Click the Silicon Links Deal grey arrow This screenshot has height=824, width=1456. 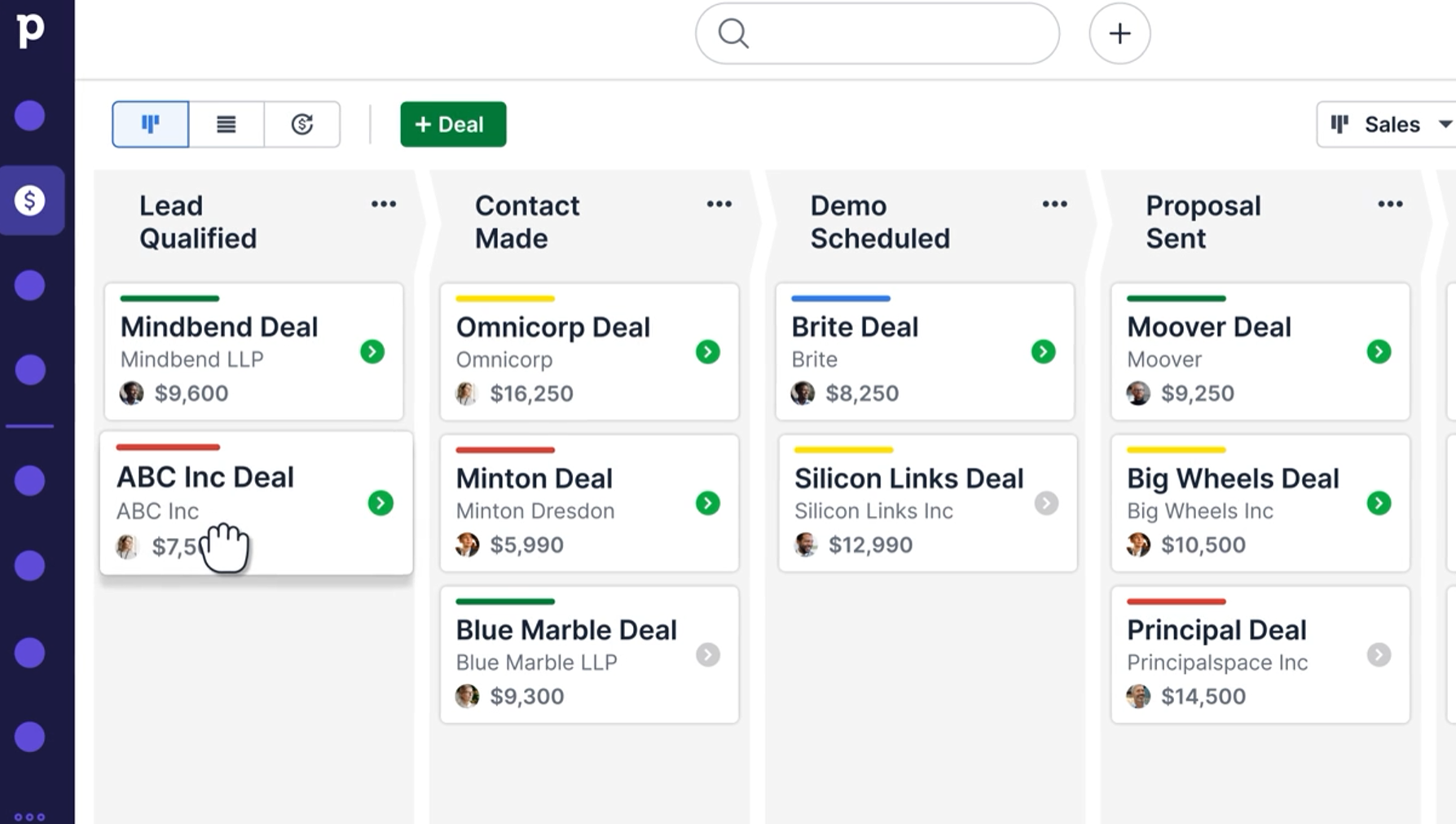point(1046,503)
